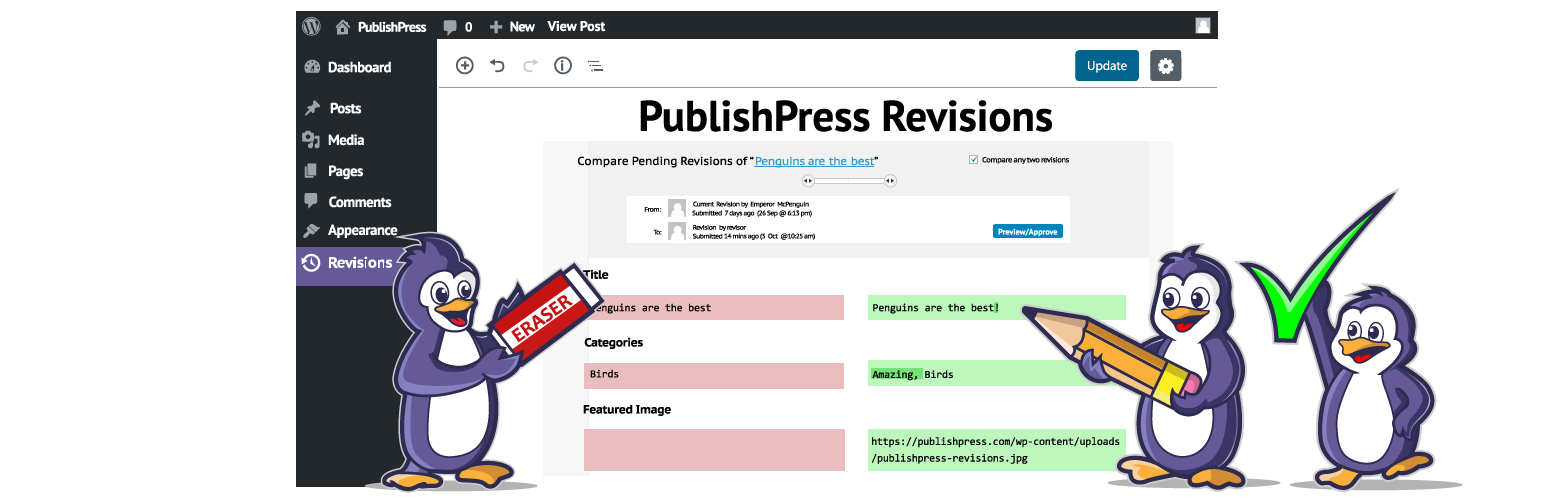This screenshot has width=1544, height=500.
Task: Open the settings gear button
Action: pos(1166,66)
